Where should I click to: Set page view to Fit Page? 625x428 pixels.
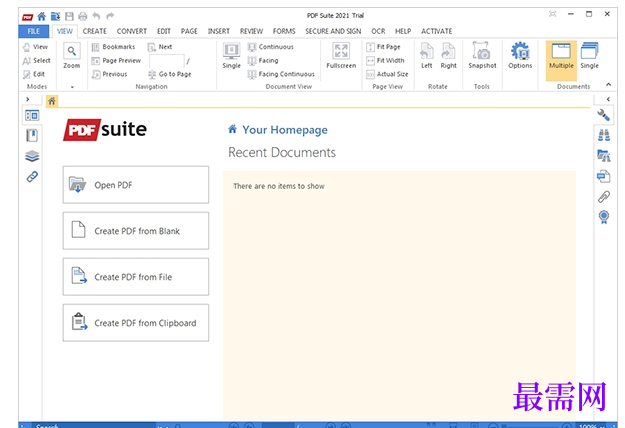[x=383, y=47]
